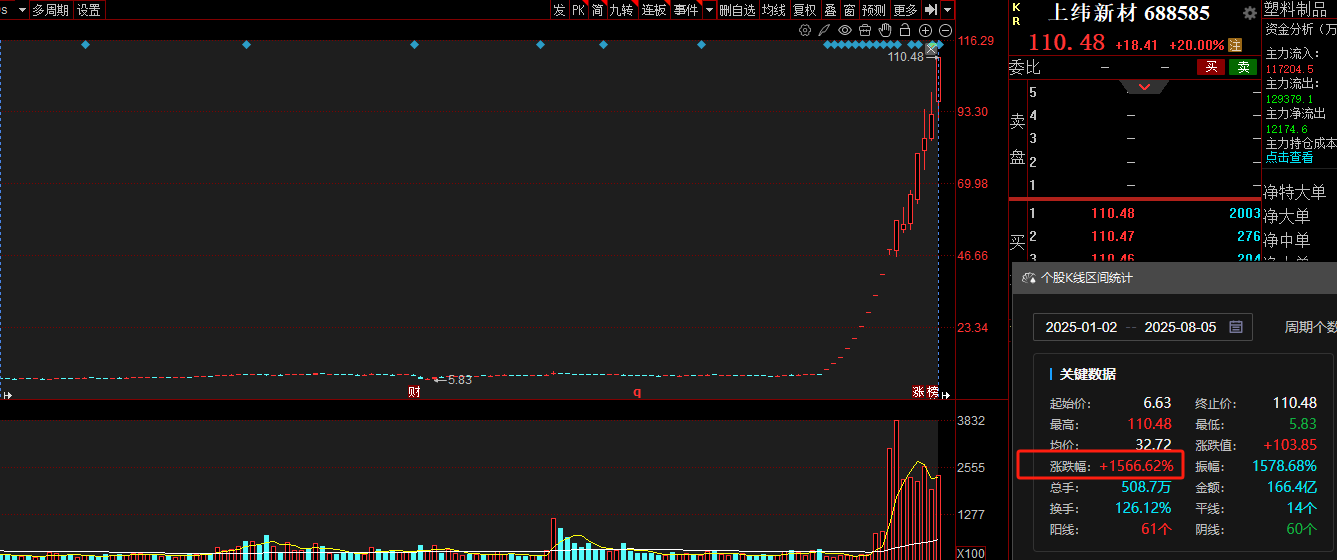Expand the dropdown arrow after 事件
1337x560 pixels.
pos(709,10)
